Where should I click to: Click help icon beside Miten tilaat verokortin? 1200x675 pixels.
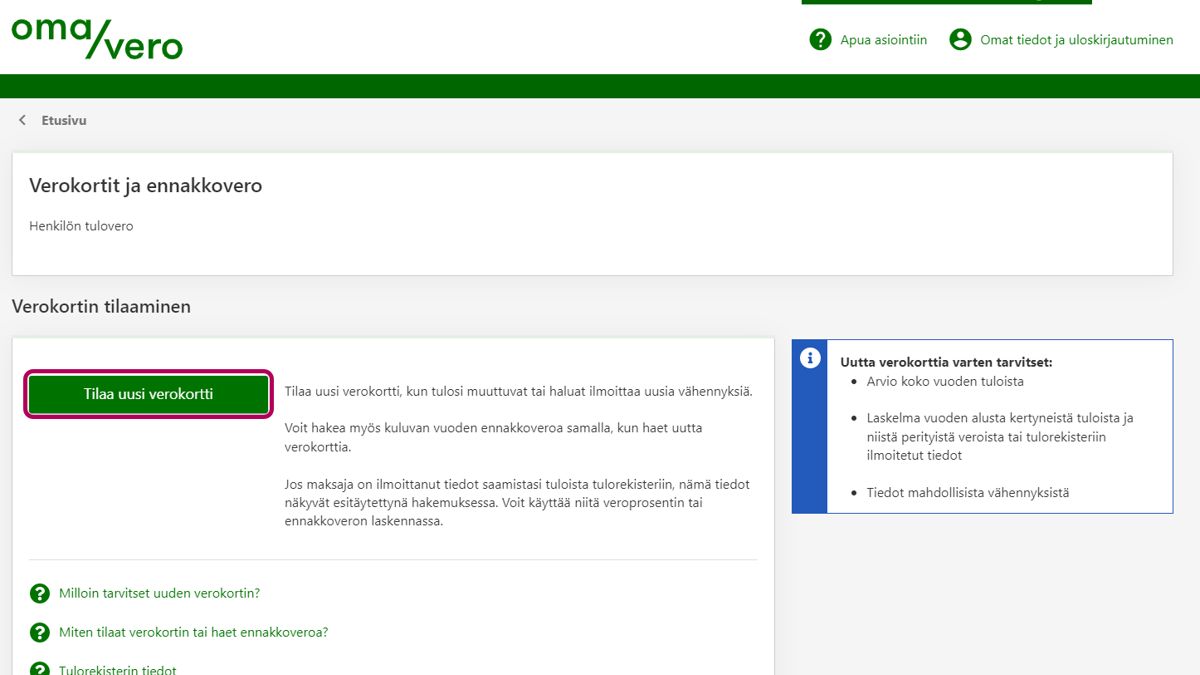click(x=40, y=632)
